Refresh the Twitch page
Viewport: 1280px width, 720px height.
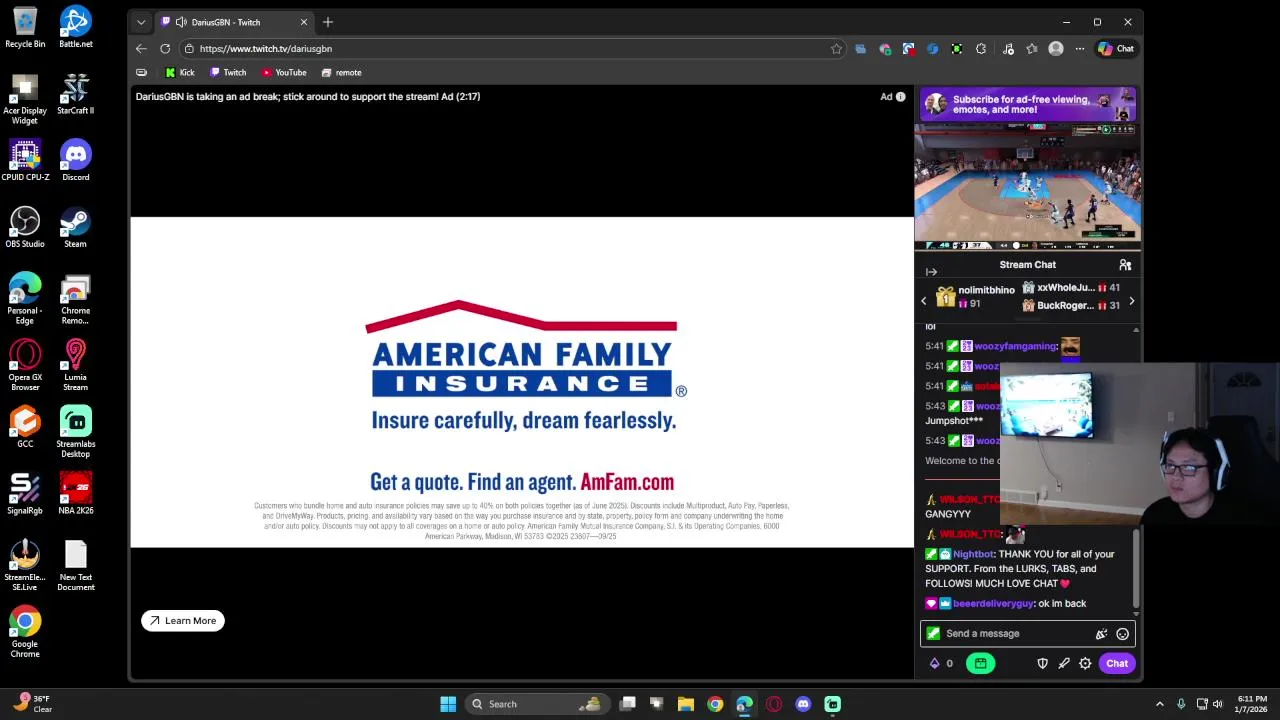[x=165, y=48]
